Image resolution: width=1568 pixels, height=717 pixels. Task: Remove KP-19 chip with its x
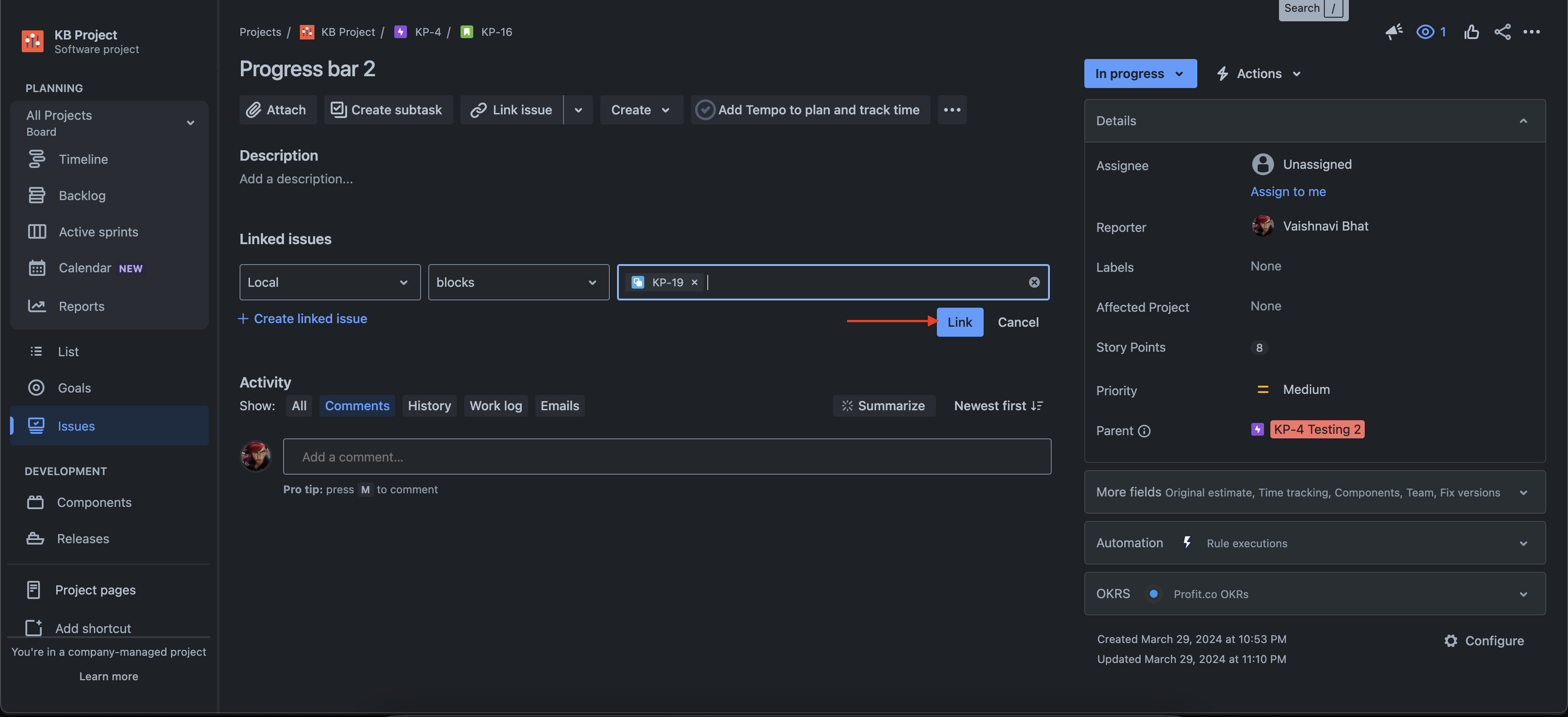[694, 282]
